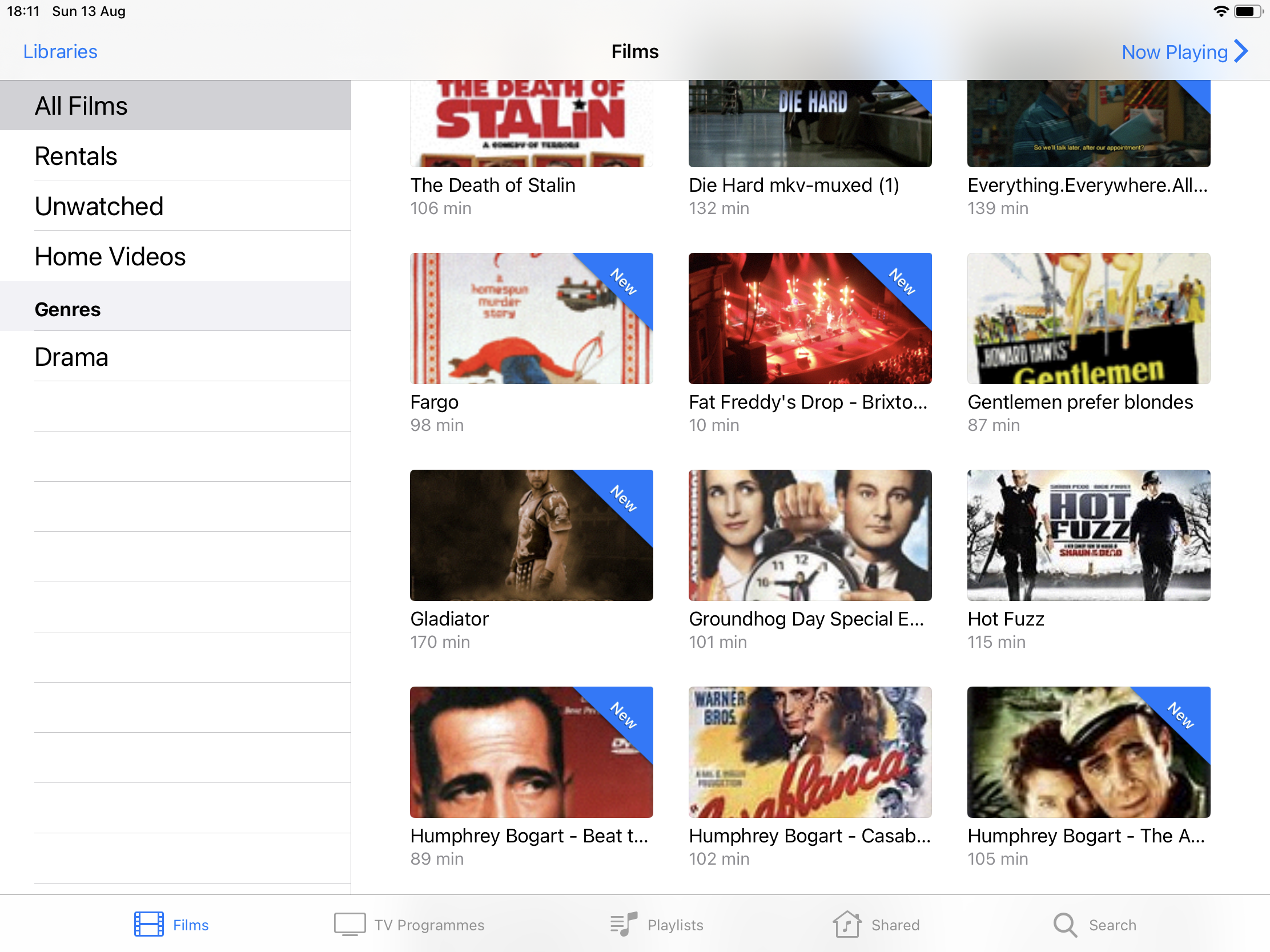Open Gentlemen prefer blondes poster
This screenshot has height=952, width=1270.
[1088, 318]
